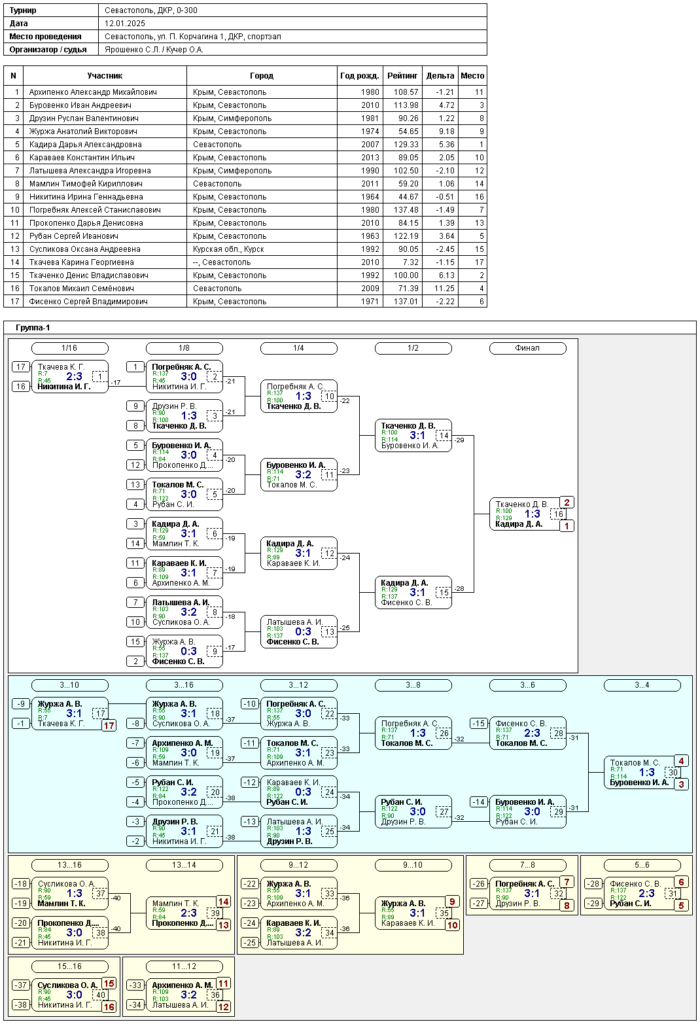
Task: Click participant 'Сусликова Оксана Андреевна' in table
Action: click(x=84, y=249)
